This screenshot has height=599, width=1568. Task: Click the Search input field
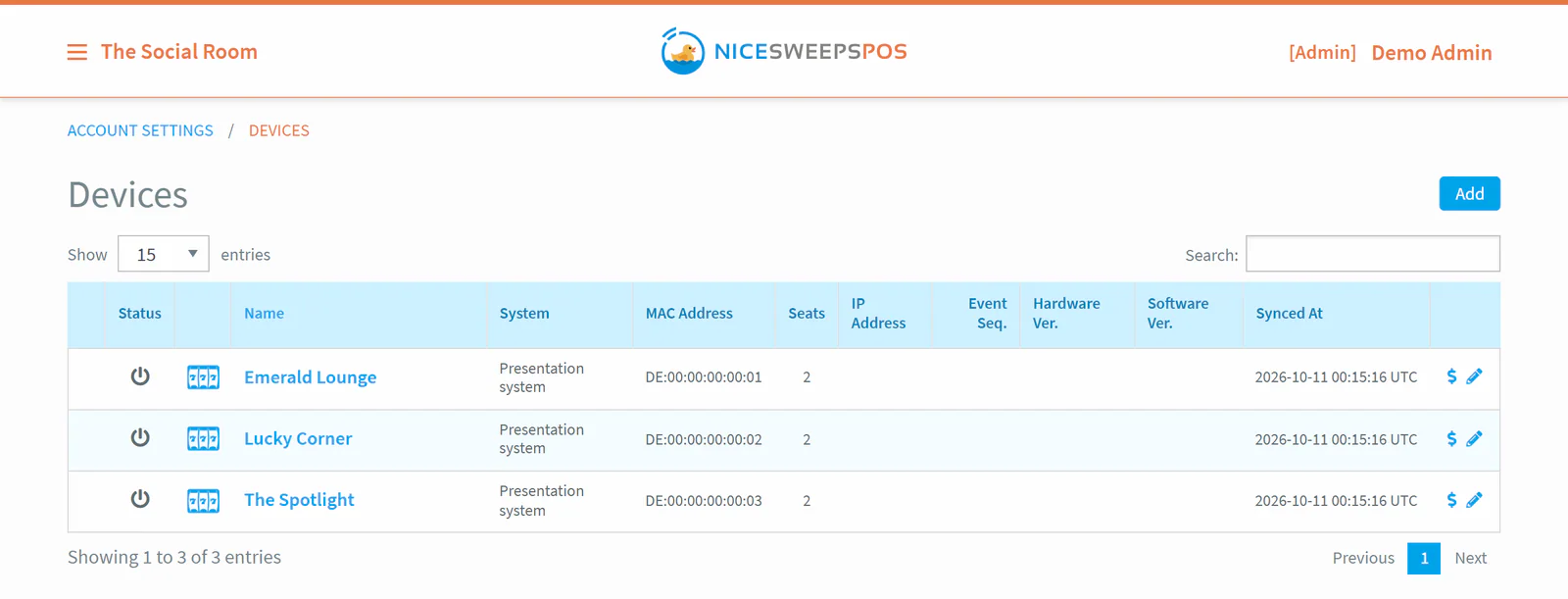click(1373, 254)
